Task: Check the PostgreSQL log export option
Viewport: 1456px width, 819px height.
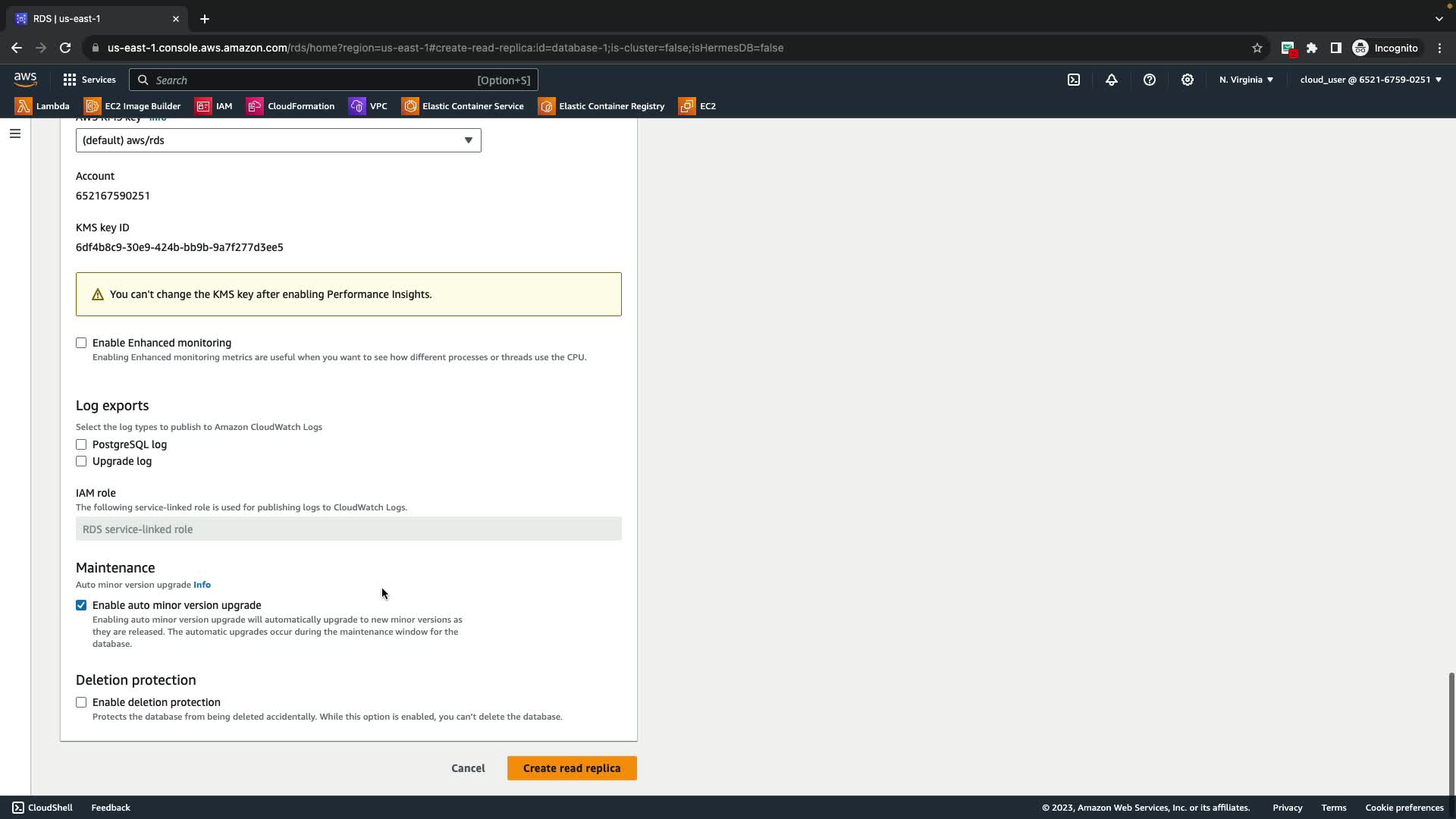Action: click(81, 444)
